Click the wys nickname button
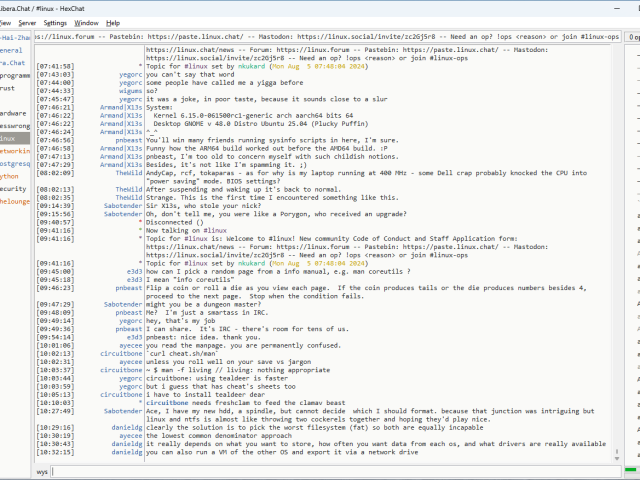The width and height of the screenshot is (640, 480). click(x=42, y=470)
